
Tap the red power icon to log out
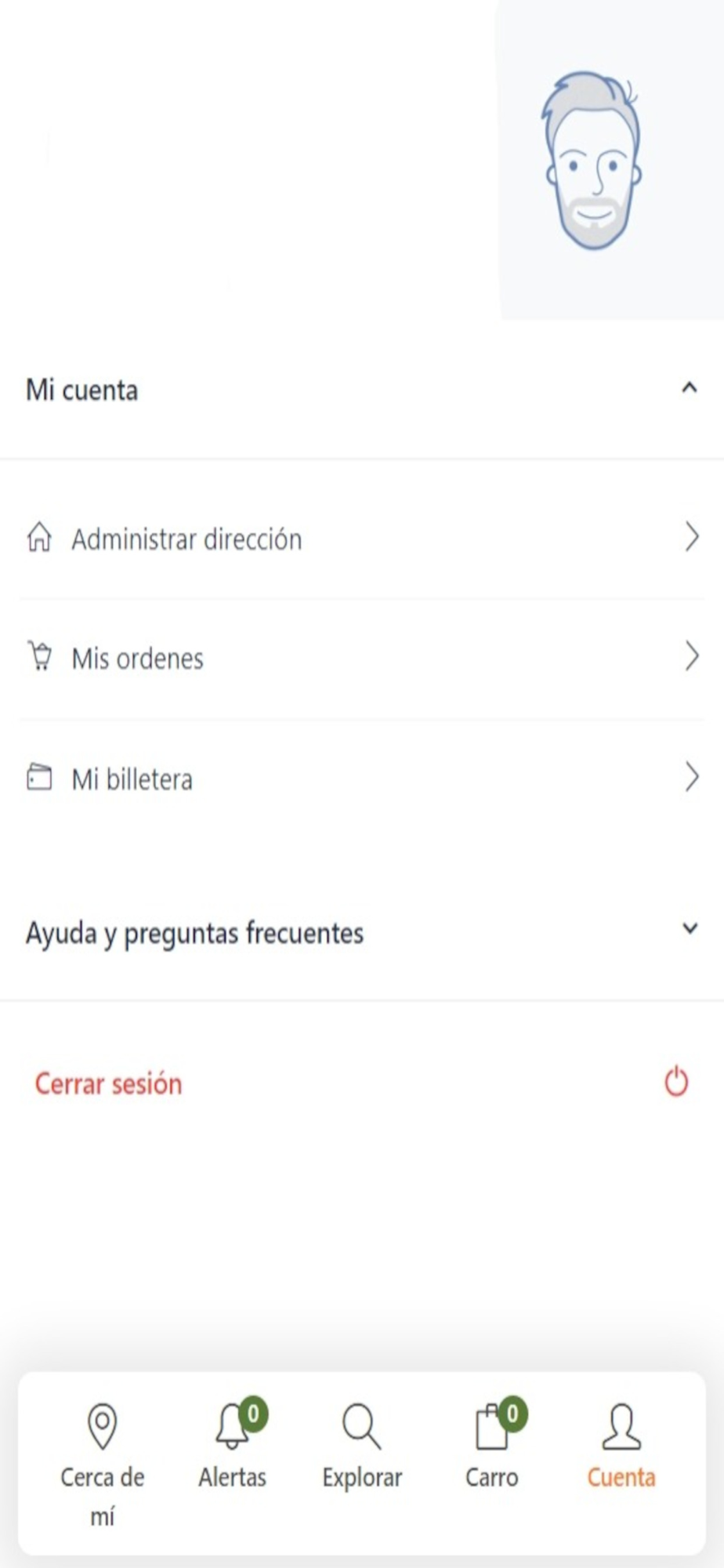(676, 1082)
